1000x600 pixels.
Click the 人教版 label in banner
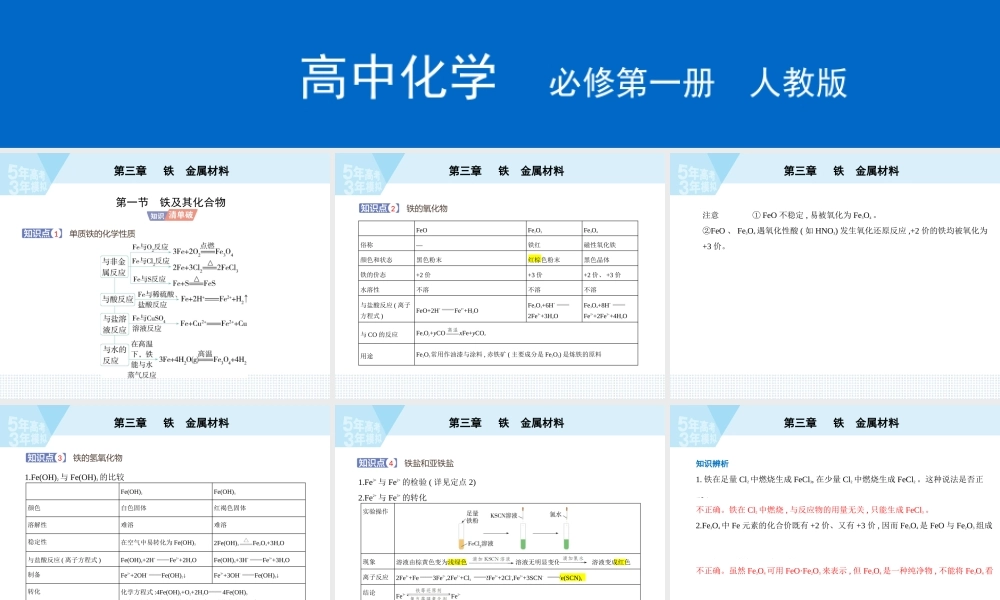pyautogui.click(x=798, y=83)
